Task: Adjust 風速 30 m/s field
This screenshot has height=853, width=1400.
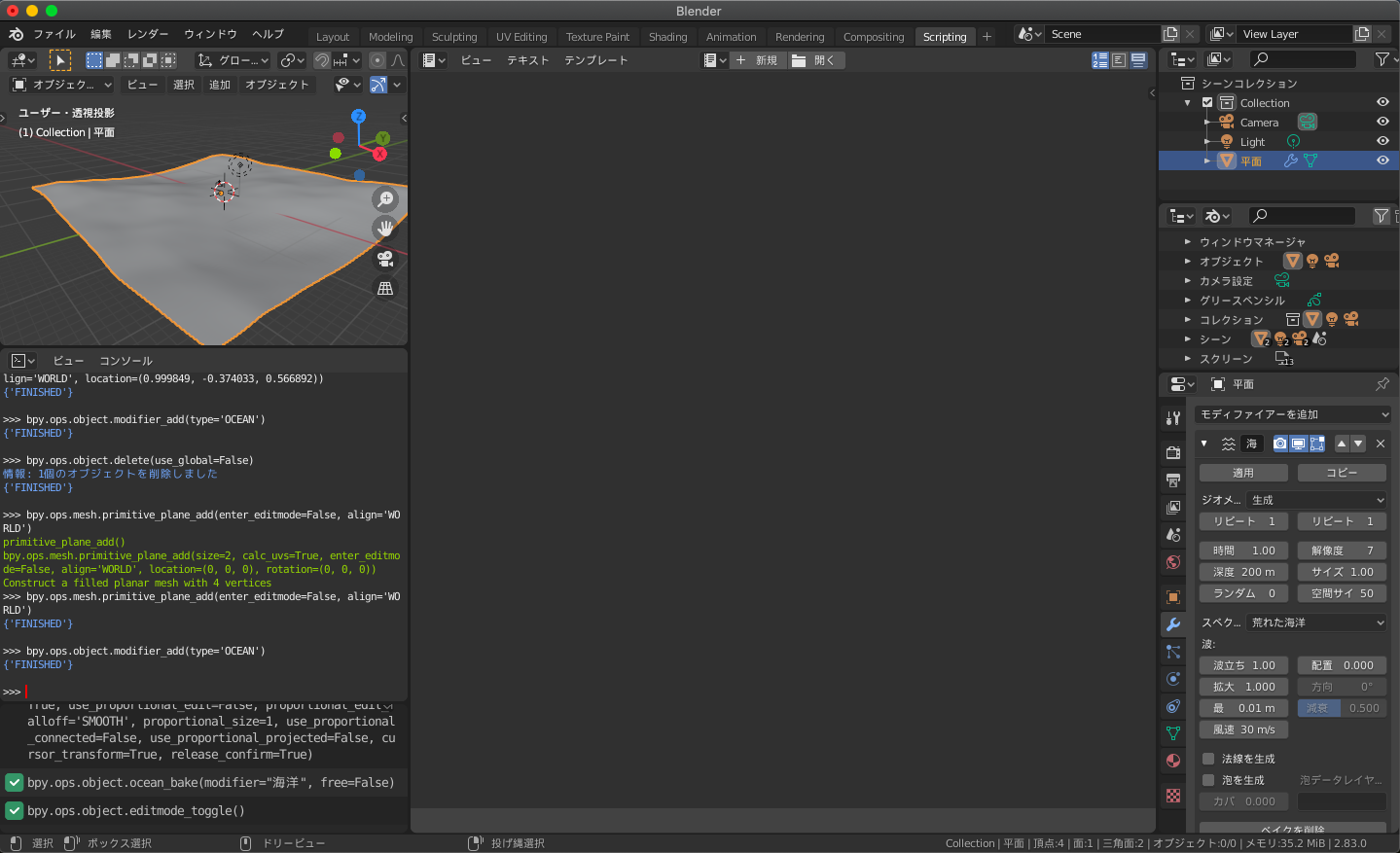Action: tap(1243, 729)
